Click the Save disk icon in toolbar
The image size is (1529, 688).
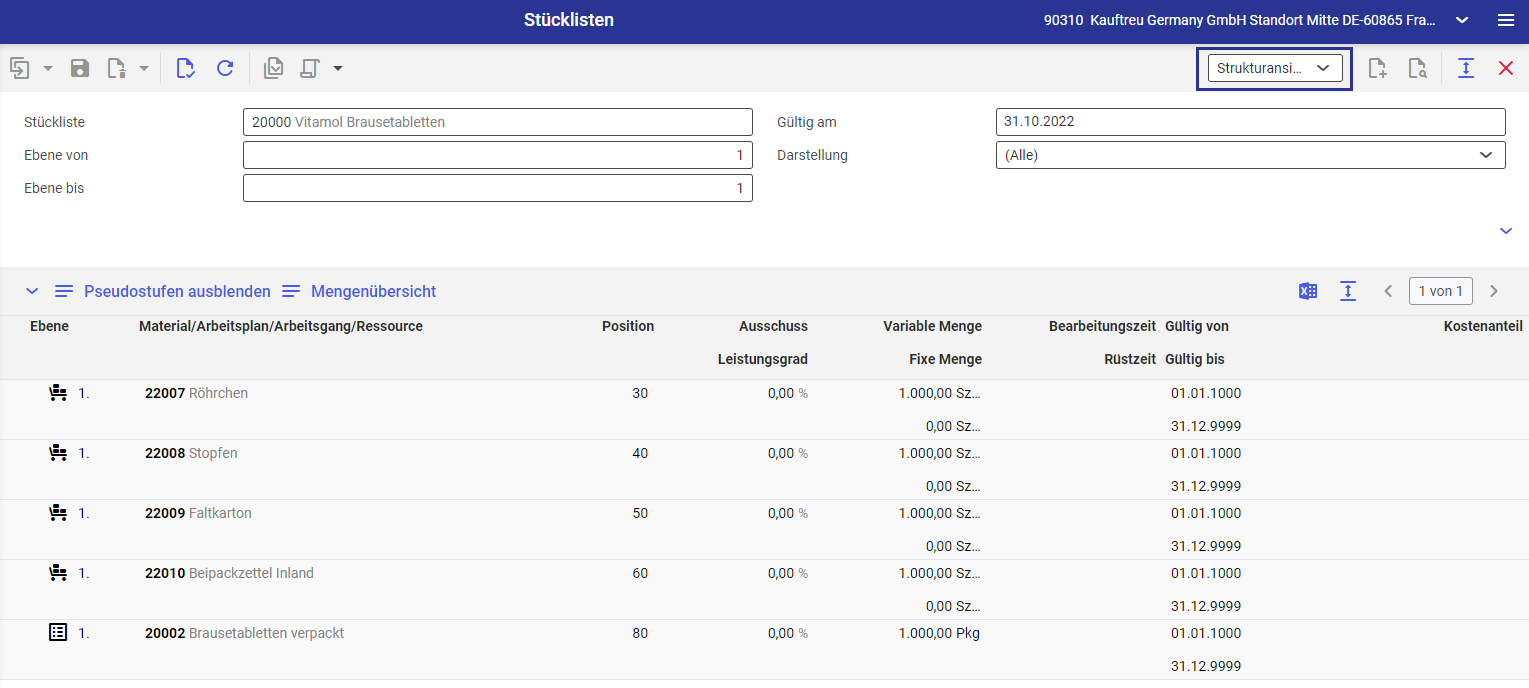pos(80,68)
